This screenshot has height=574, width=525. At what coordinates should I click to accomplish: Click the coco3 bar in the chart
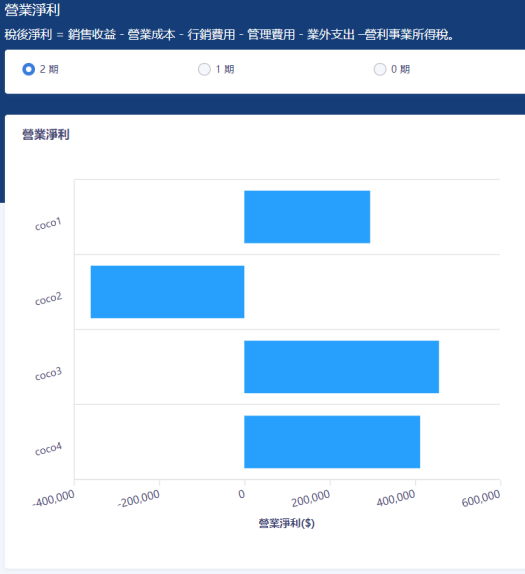(342, 367)
